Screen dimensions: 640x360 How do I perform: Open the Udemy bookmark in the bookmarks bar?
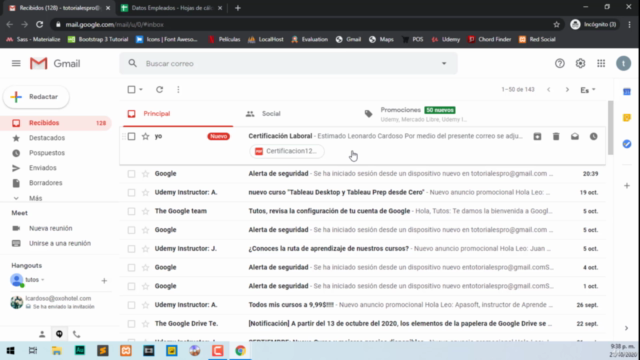click(446, 40)
